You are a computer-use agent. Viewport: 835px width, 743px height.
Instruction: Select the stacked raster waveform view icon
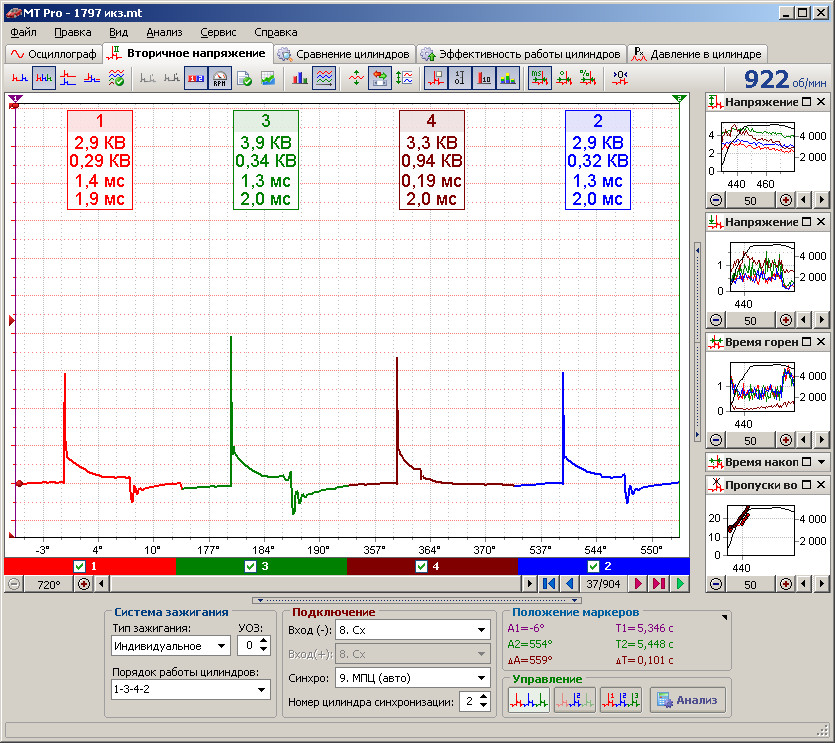click(x=68, y=78)
